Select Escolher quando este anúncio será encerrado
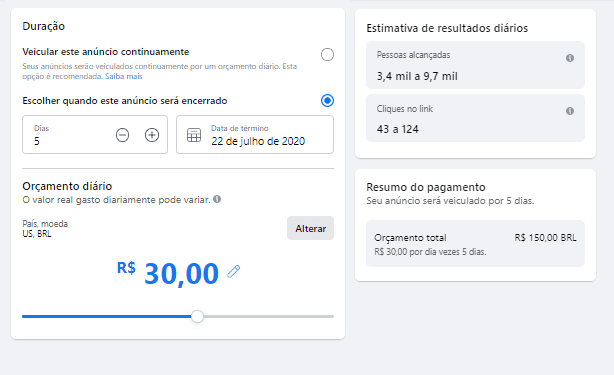Viewport: 614px width, 375px height. 327,101
